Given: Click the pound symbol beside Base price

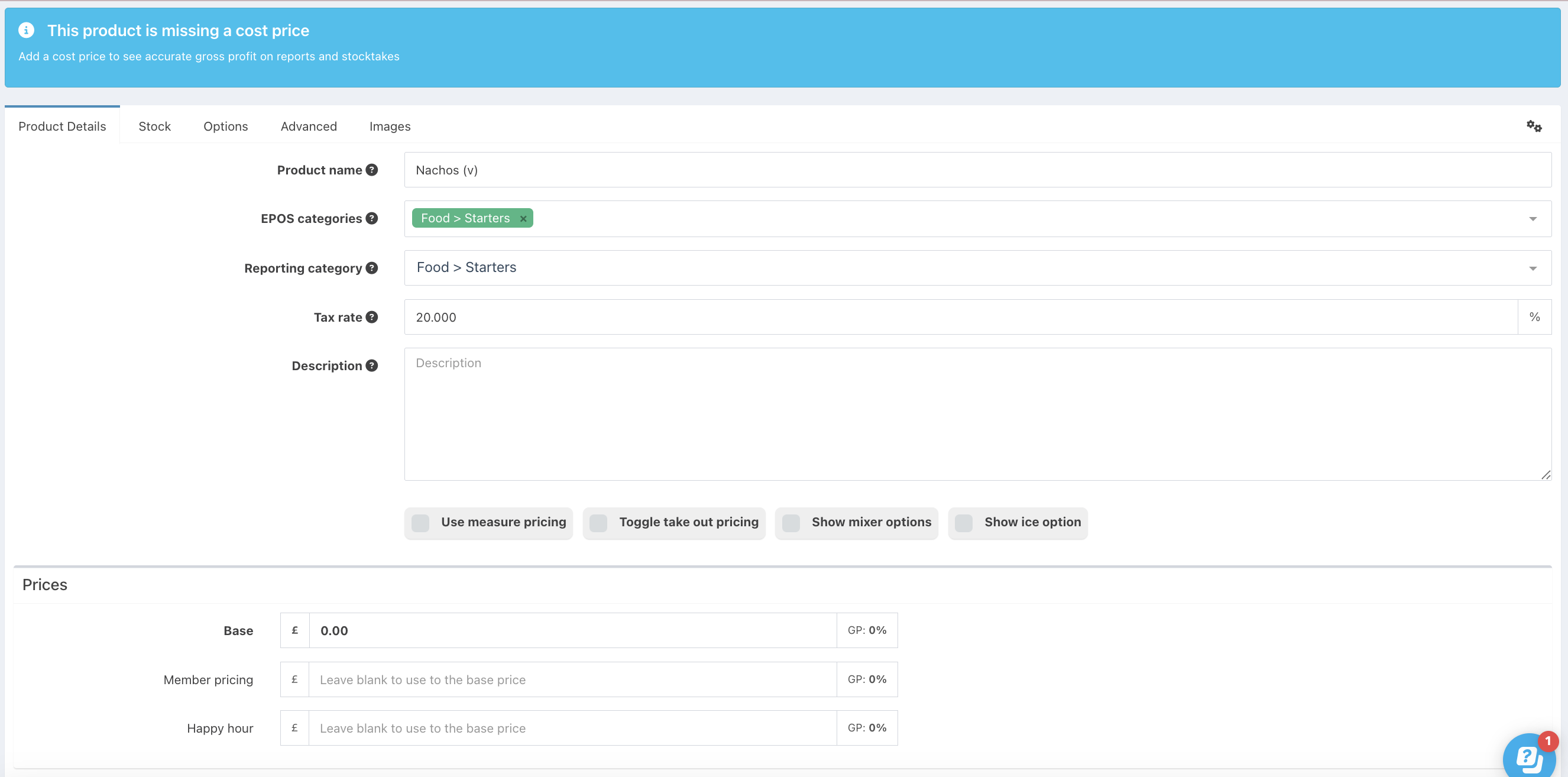Looking at the screenshot, I should click(294, 630).
